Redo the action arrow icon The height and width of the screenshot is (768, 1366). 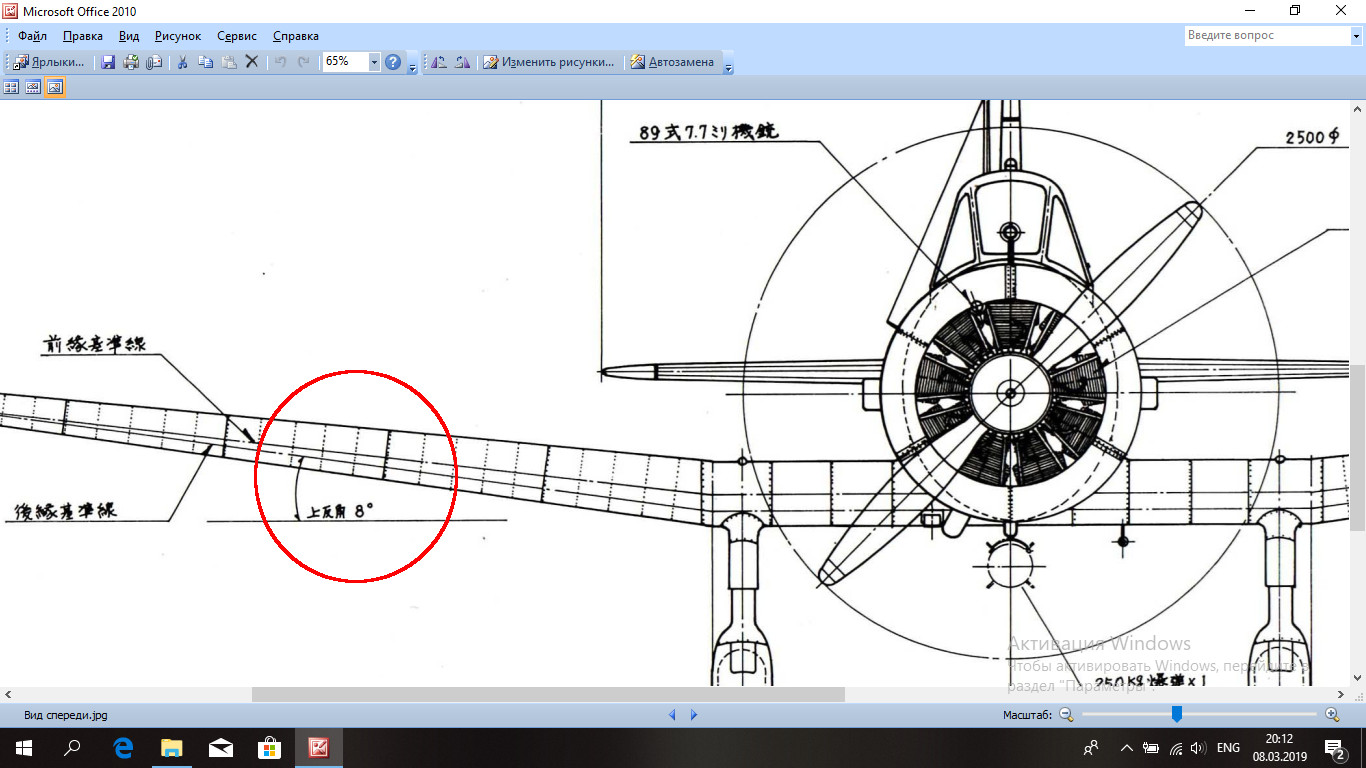303,62
